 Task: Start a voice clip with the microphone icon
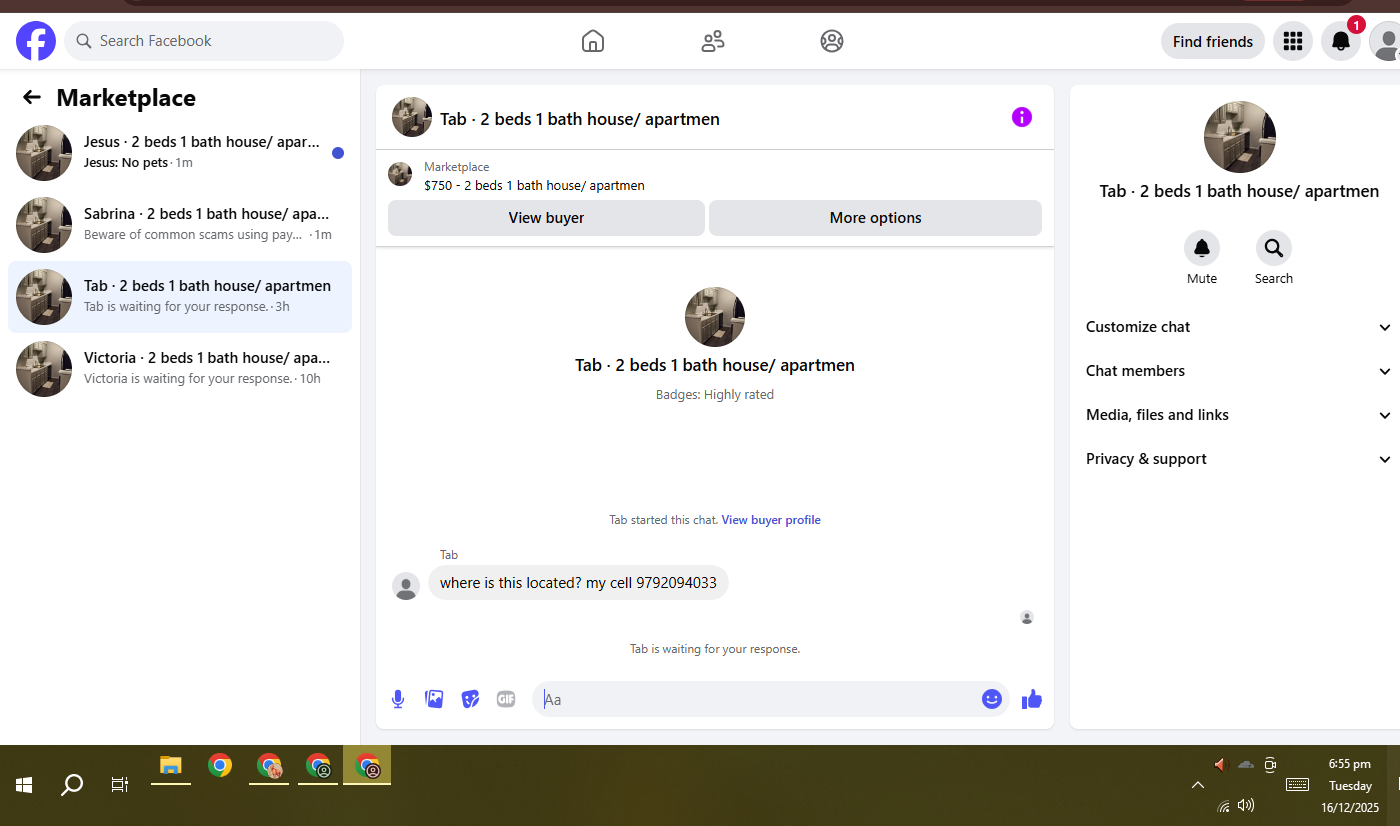[398, 699]
